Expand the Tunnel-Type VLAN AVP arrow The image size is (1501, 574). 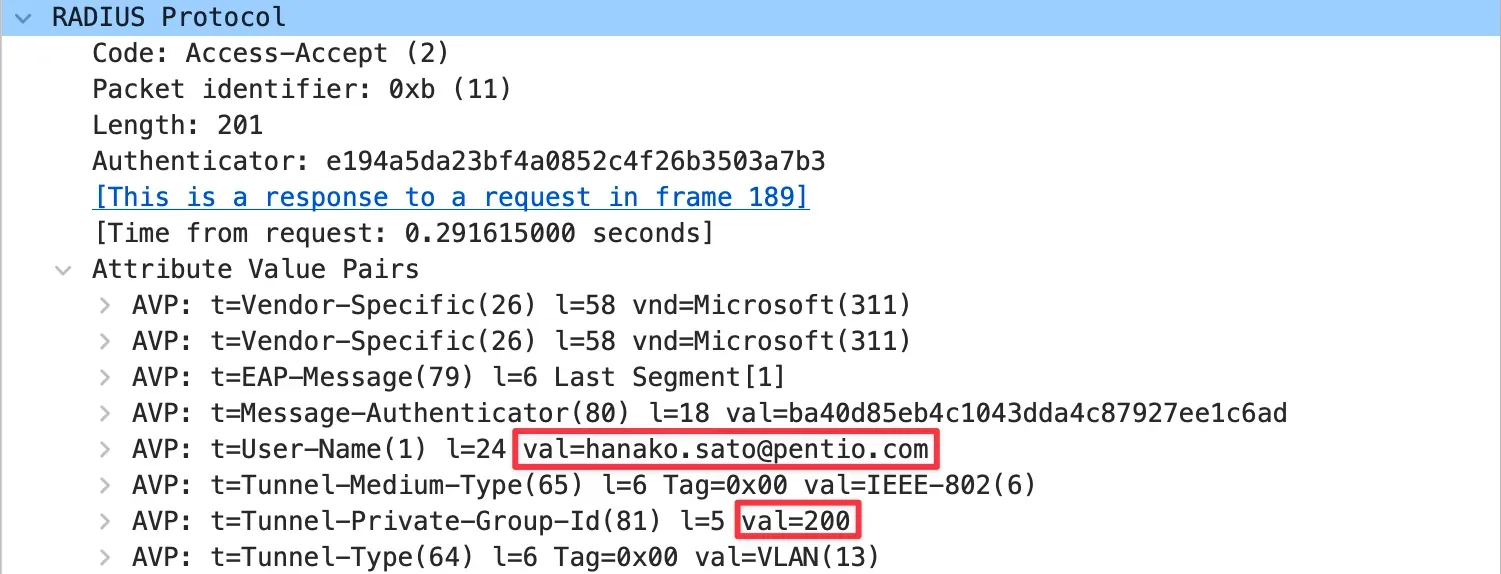104,558
